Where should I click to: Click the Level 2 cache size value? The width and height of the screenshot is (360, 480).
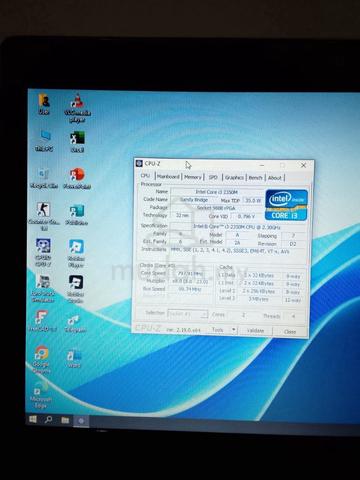[259, 291]
